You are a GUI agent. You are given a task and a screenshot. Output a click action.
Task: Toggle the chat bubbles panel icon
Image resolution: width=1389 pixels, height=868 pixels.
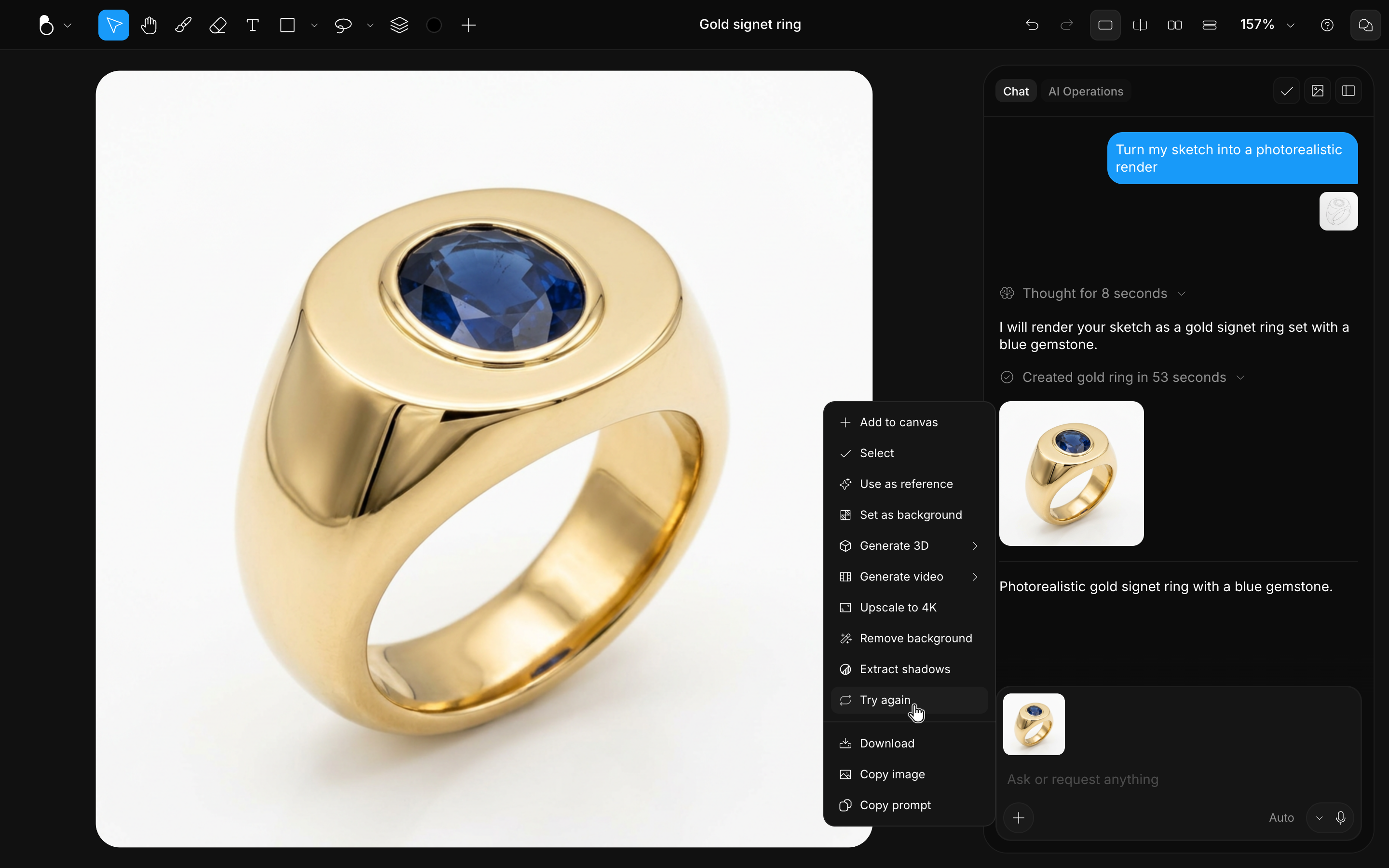tap(1365, 25)
